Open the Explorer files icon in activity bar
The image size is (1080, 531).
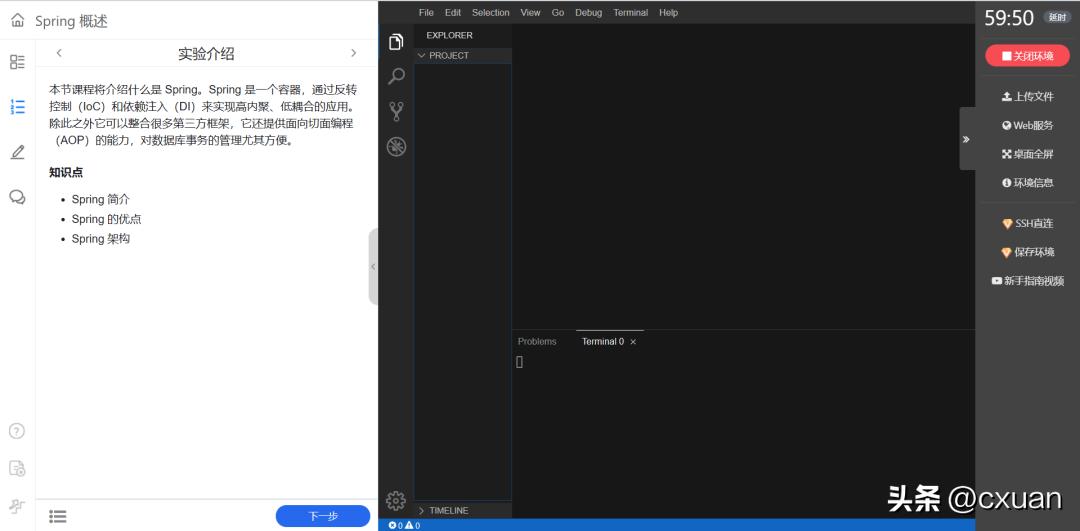pos(396,42)
